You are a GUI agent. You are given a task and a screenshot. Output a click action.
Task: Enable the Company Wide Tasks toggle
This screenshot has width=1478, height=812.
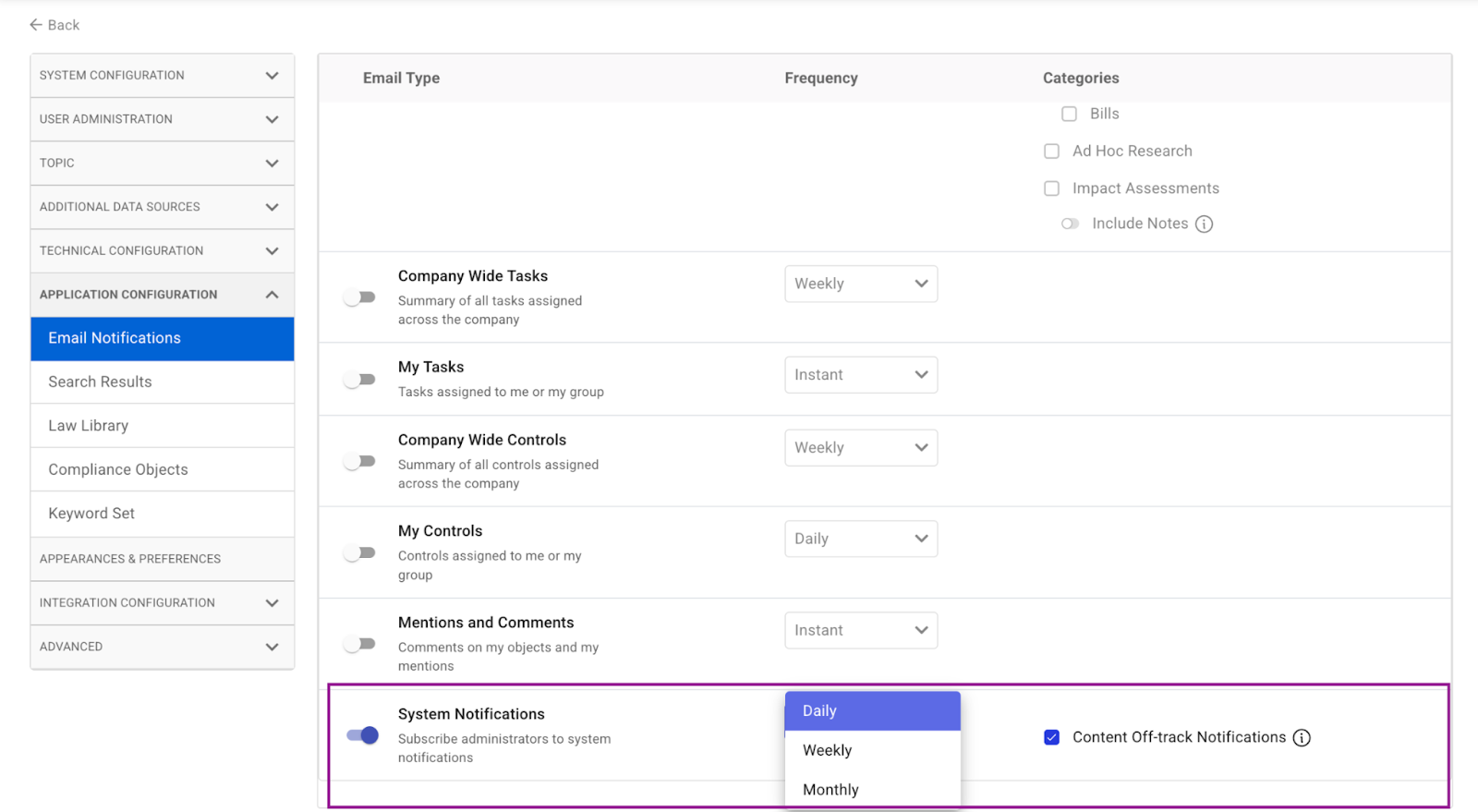(359, 297)
